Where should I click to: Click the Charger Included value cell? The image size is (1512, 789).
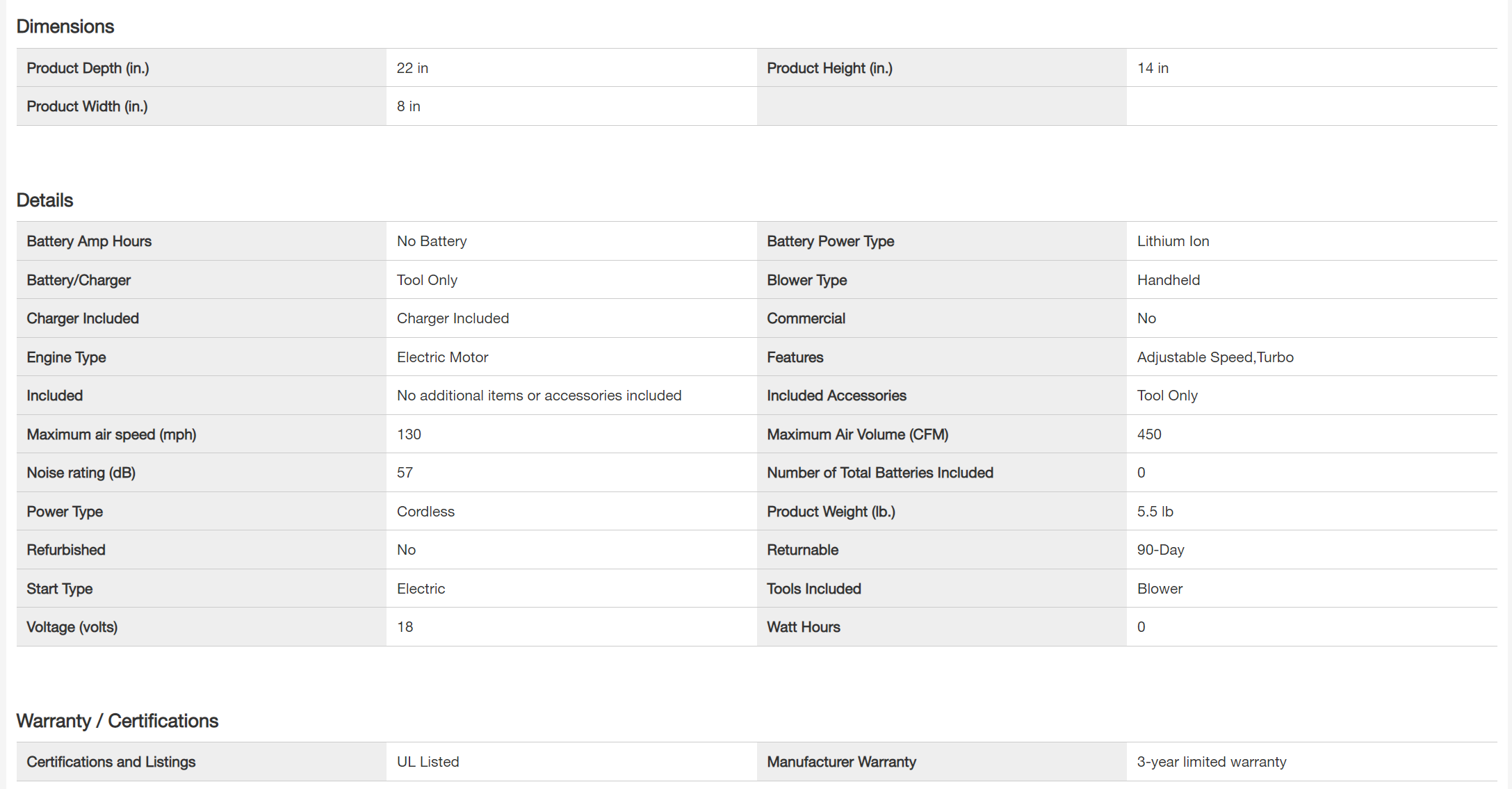(x=453, y=318)
